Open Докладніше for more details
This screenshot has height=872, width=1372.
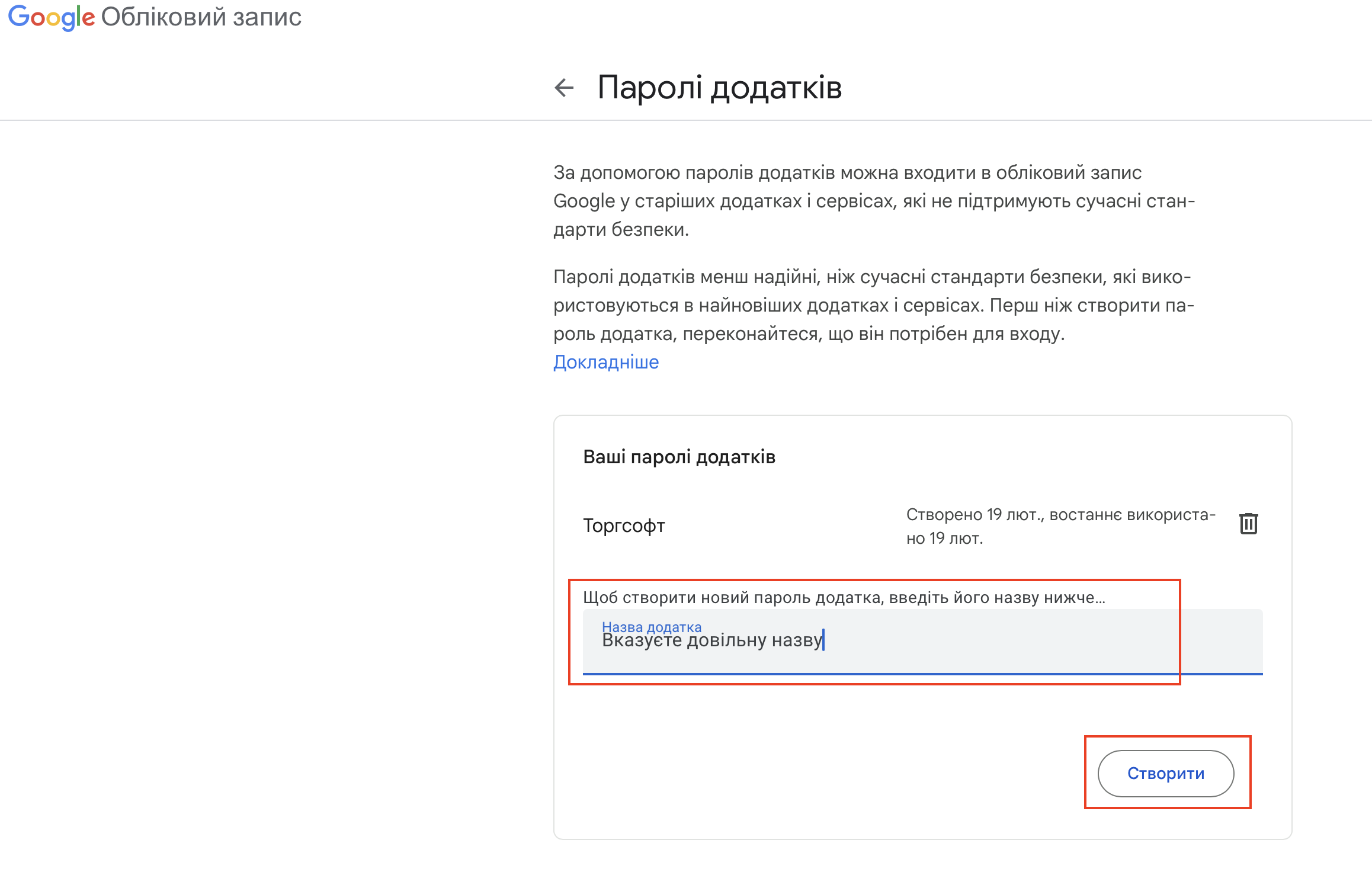coord(605,362)
